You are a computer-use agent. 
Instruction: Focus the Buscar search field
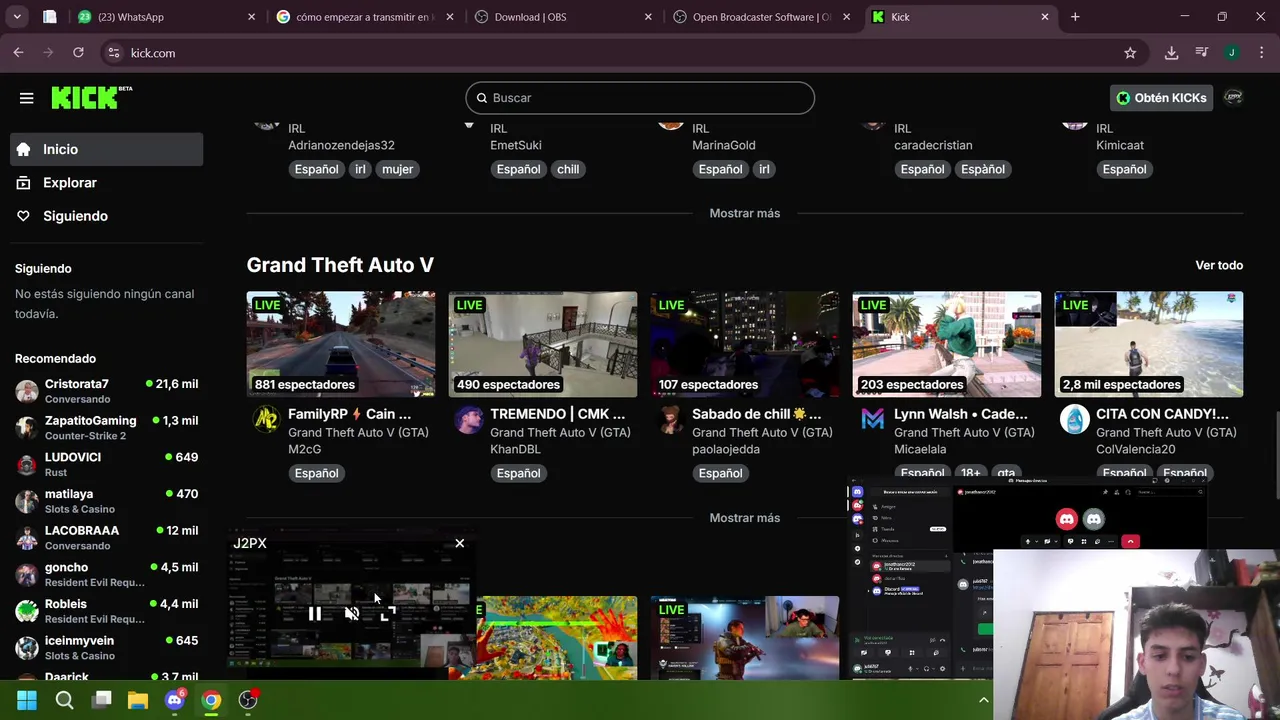tap(640, 98)
